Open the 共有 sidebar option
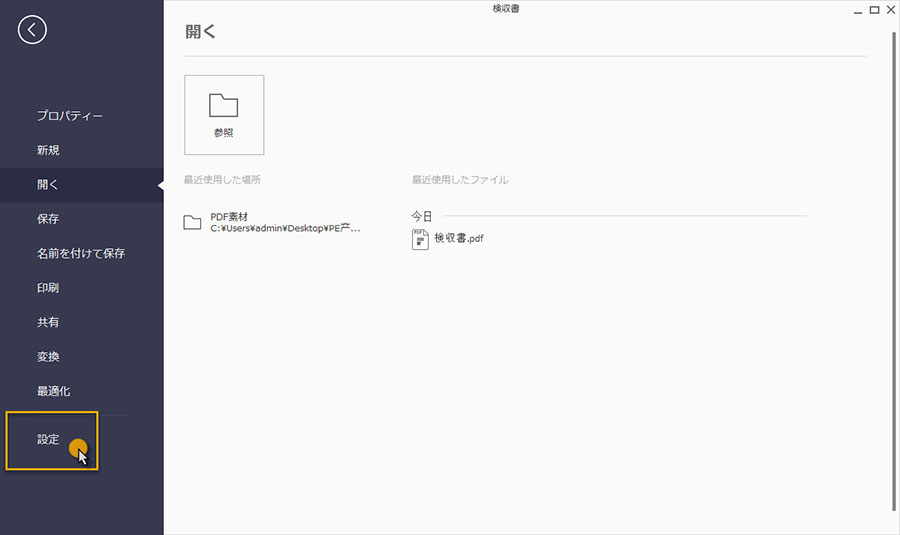Screen dimensions: 900x535 click(48, 322)
